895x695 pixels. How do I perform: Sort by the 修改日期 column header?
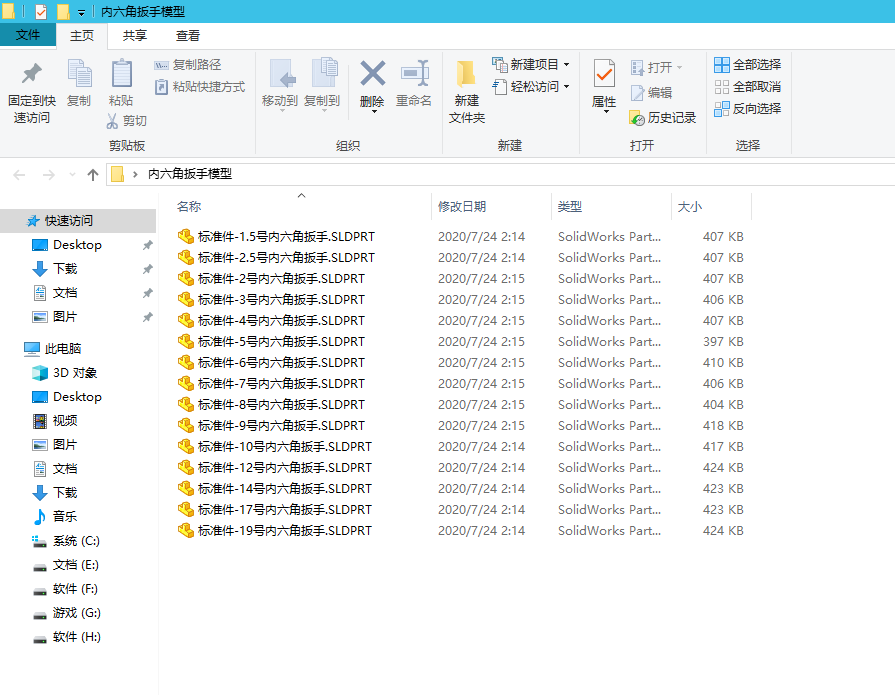(x=462, y=207)
